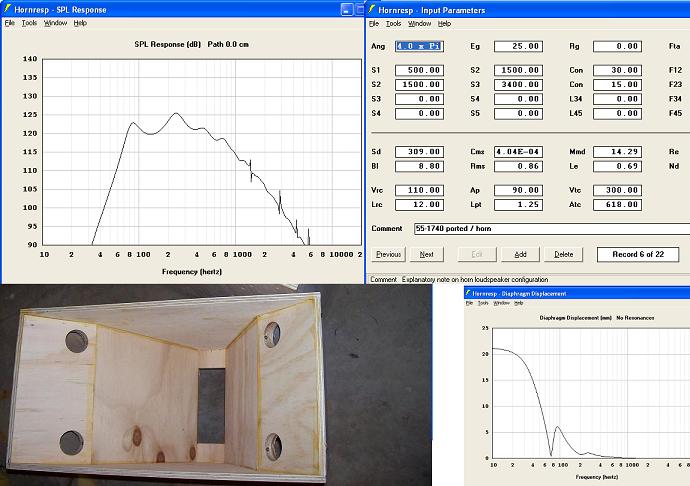Open Tools menu in Input Parameters window

(393, 23)
